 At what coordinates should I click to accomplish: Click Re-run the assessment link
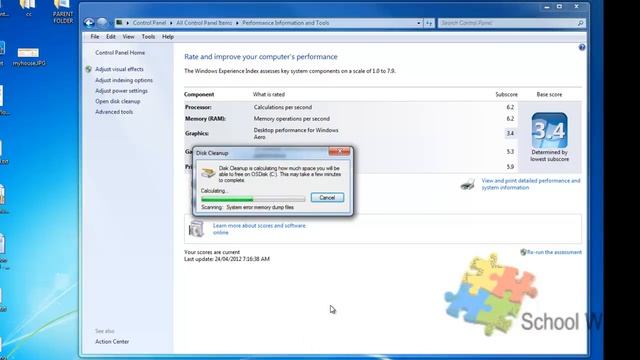554,252
